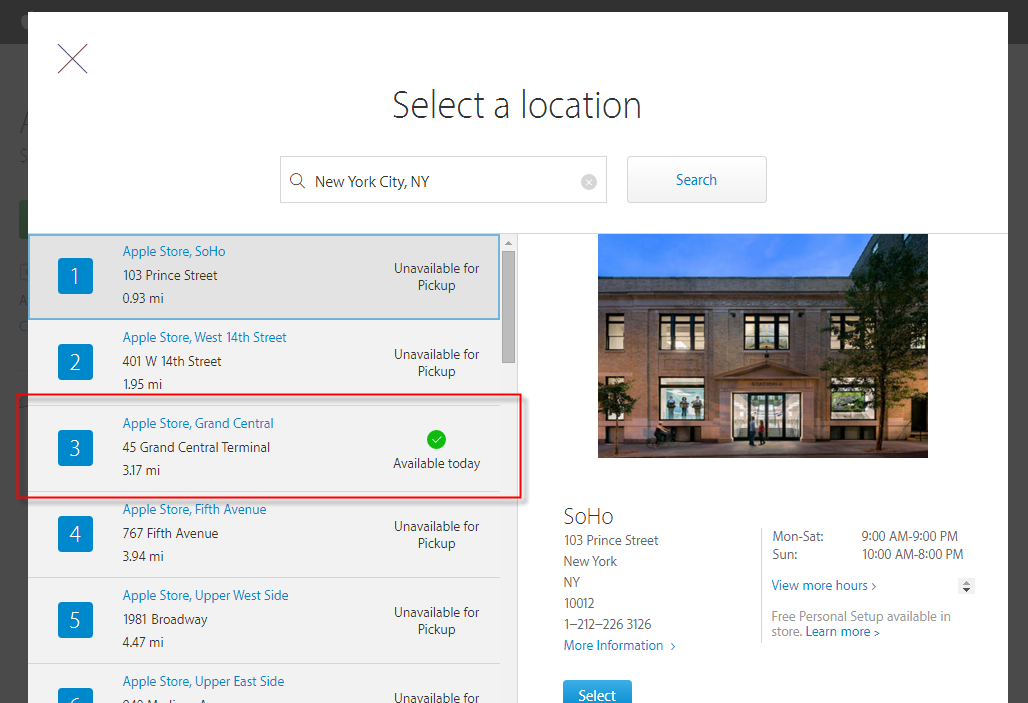Image resolution: width=1028 pixels, height=703 pixels.
Task: Click the 'SoHo' store details heading
Action: click(588, 516)
